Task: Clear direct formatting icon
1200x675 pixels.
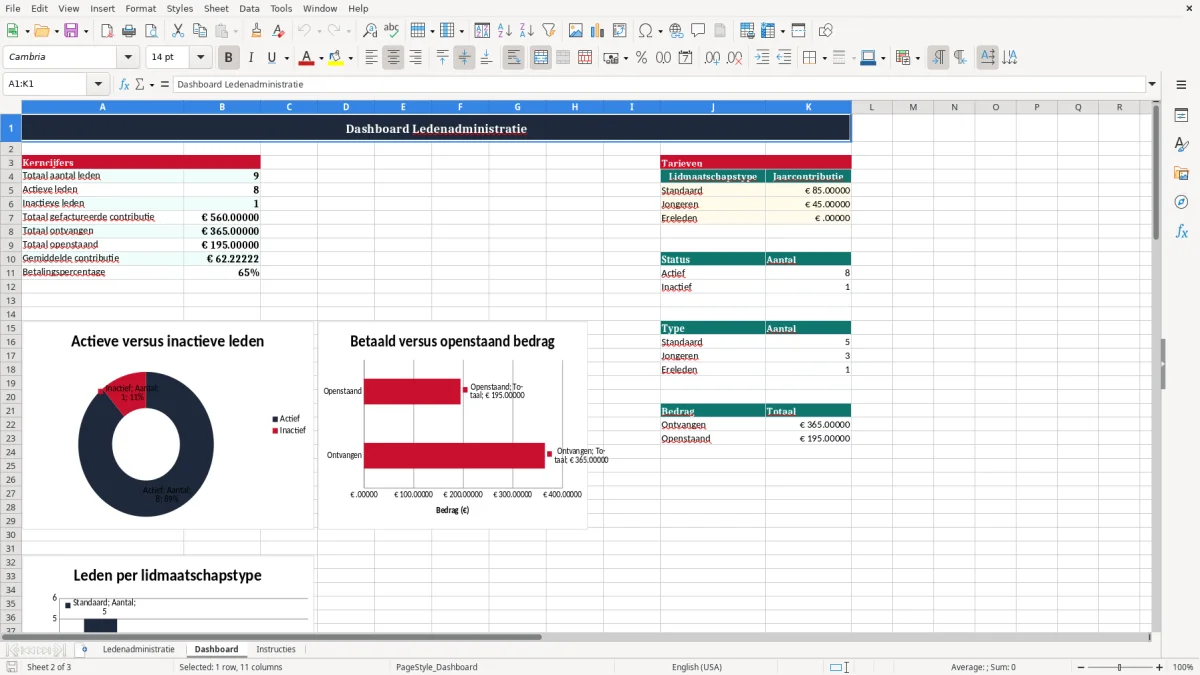Action: tap(279, 31)
